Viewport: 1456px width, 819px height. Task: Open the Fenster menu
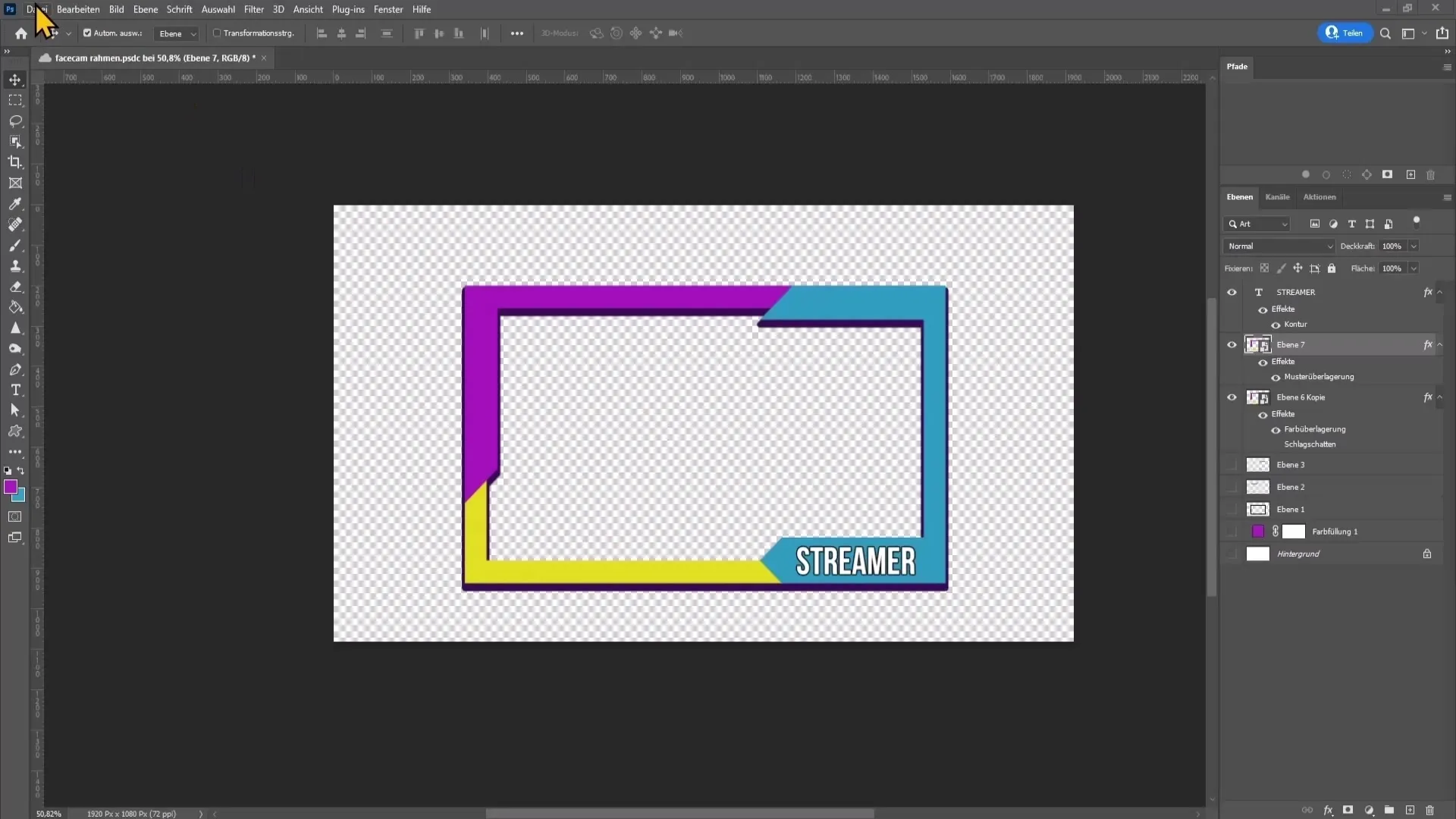[x=388, y=9]
